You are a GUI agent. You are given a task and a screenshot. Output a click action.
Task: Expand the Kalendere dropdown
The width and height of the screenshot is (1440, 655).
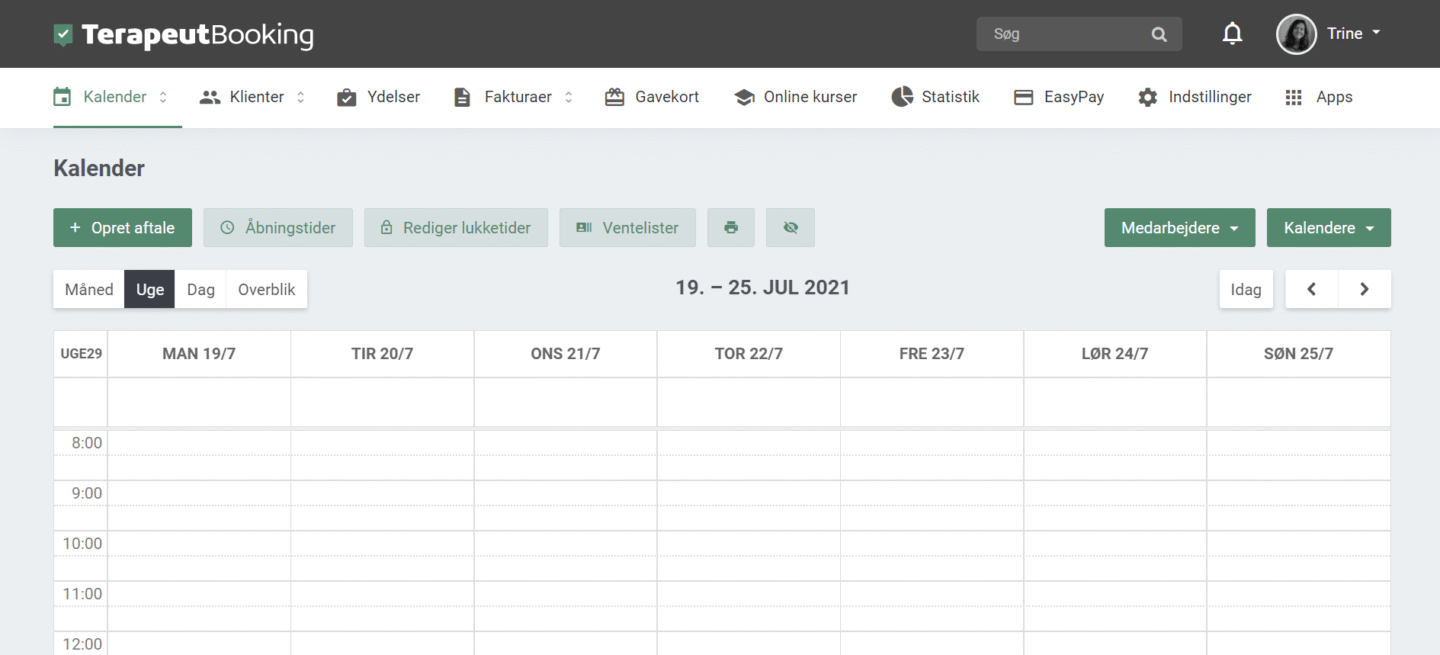coord(1329,228)
